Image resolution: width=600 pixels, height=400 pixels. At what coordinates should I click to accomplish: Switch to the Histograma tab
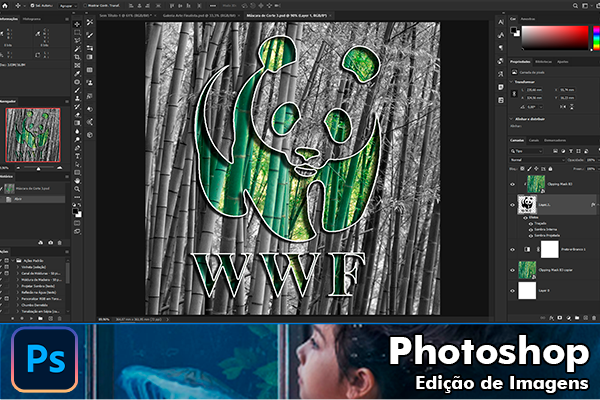click(x=32, y=19)
